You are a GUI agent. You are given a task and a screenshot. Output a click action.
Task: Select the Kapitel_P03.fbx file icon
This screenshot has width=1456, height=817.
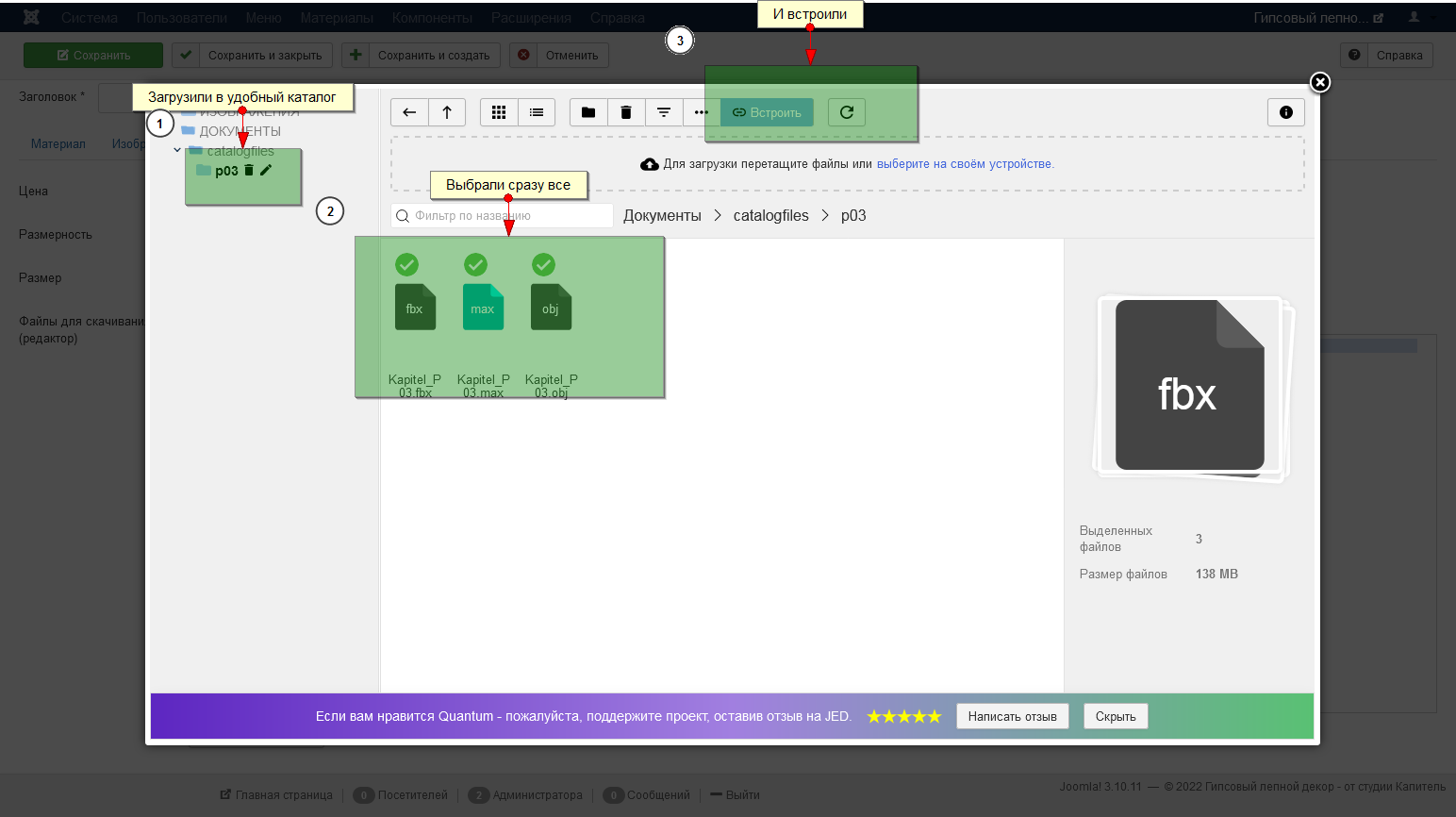pyautogui.click(x=415, y=307)
